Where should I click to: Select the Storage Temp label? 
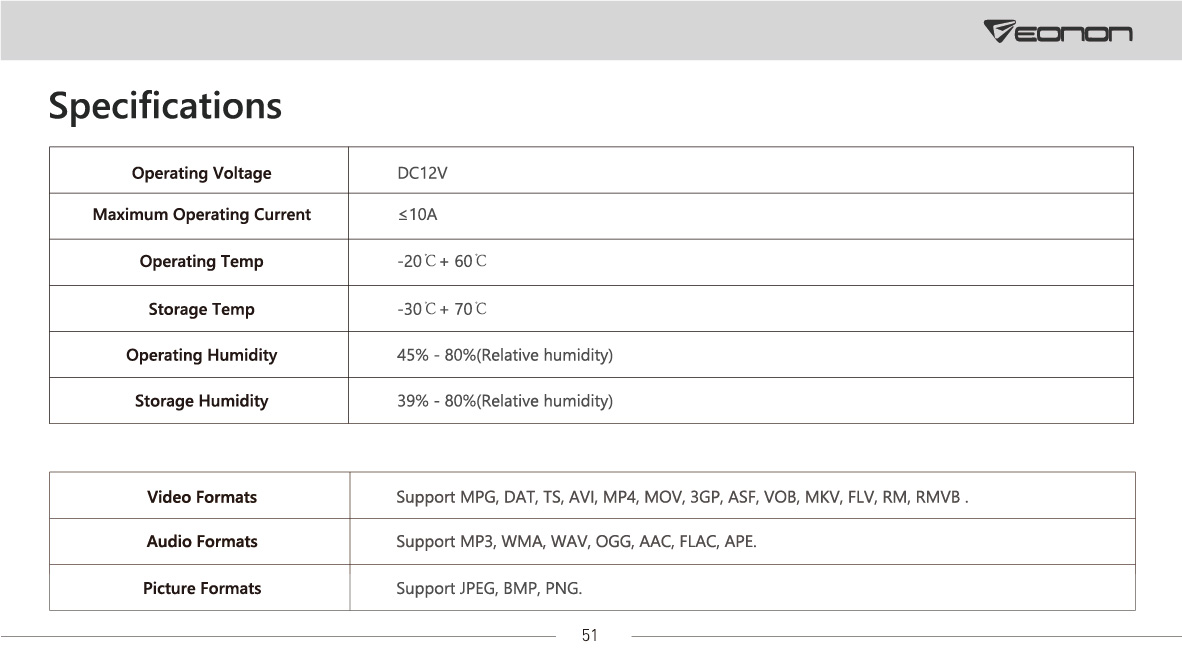pyautogui.click(x=201, y=309)
